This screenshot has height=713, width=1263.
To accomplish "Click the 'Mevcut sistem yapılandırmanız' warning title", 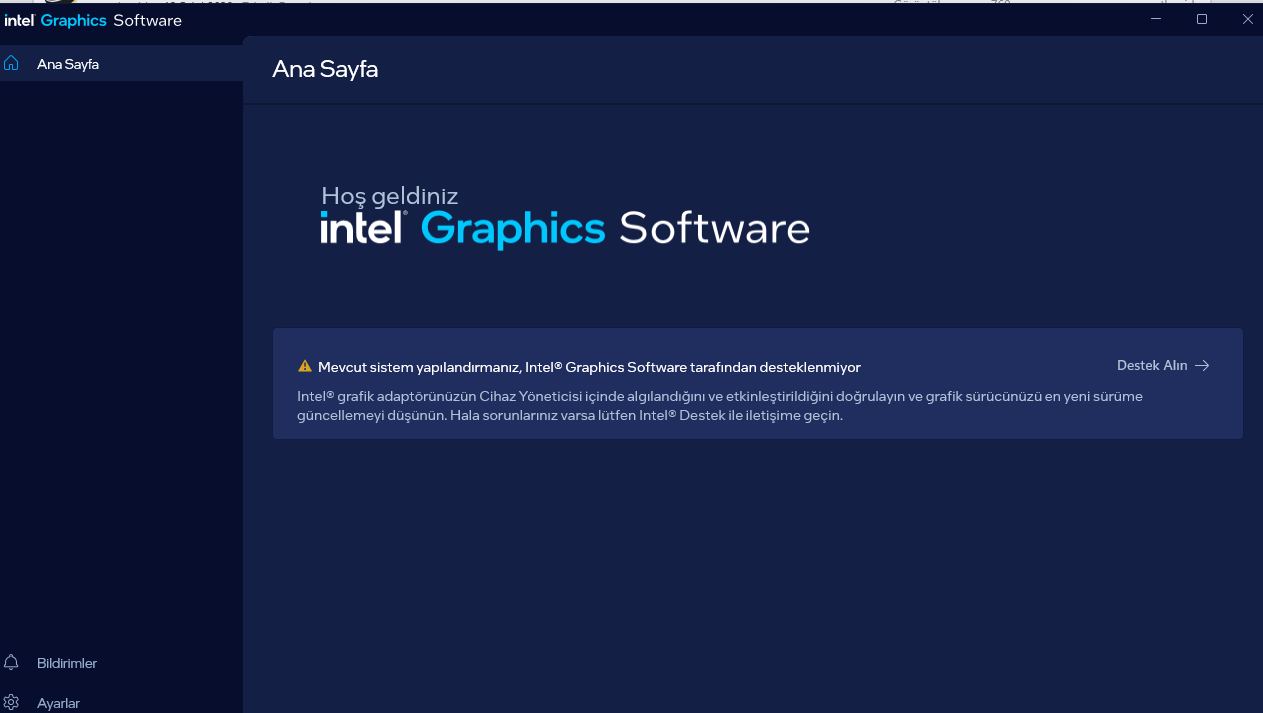I will pos(589,367).
